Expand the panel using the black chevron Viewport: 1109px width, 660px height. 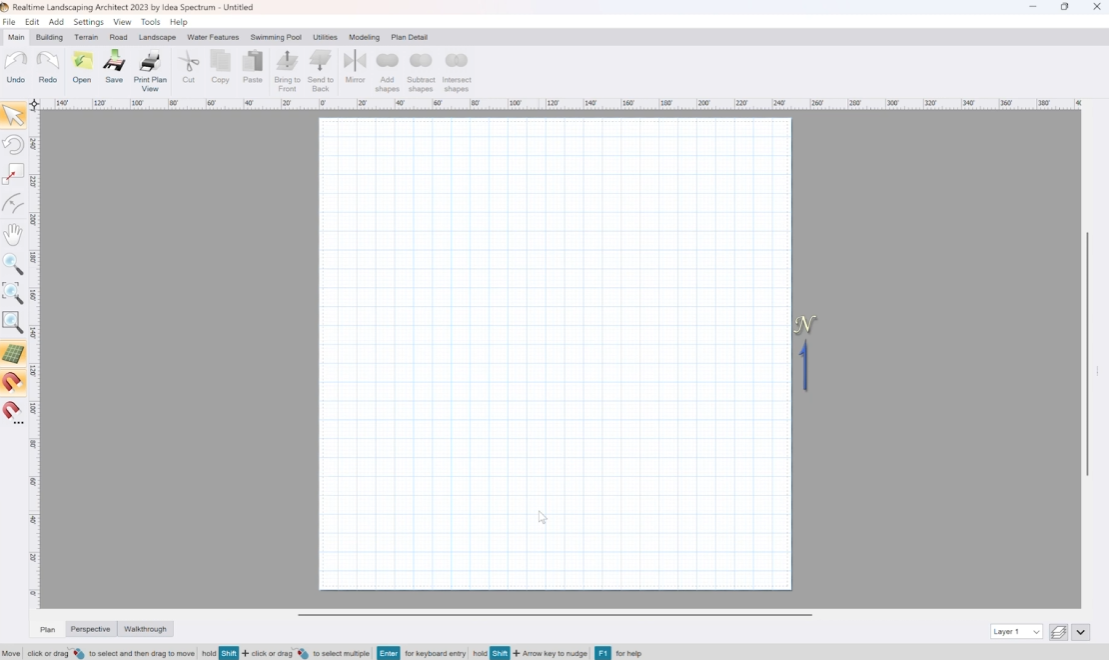coord(1080,632)
